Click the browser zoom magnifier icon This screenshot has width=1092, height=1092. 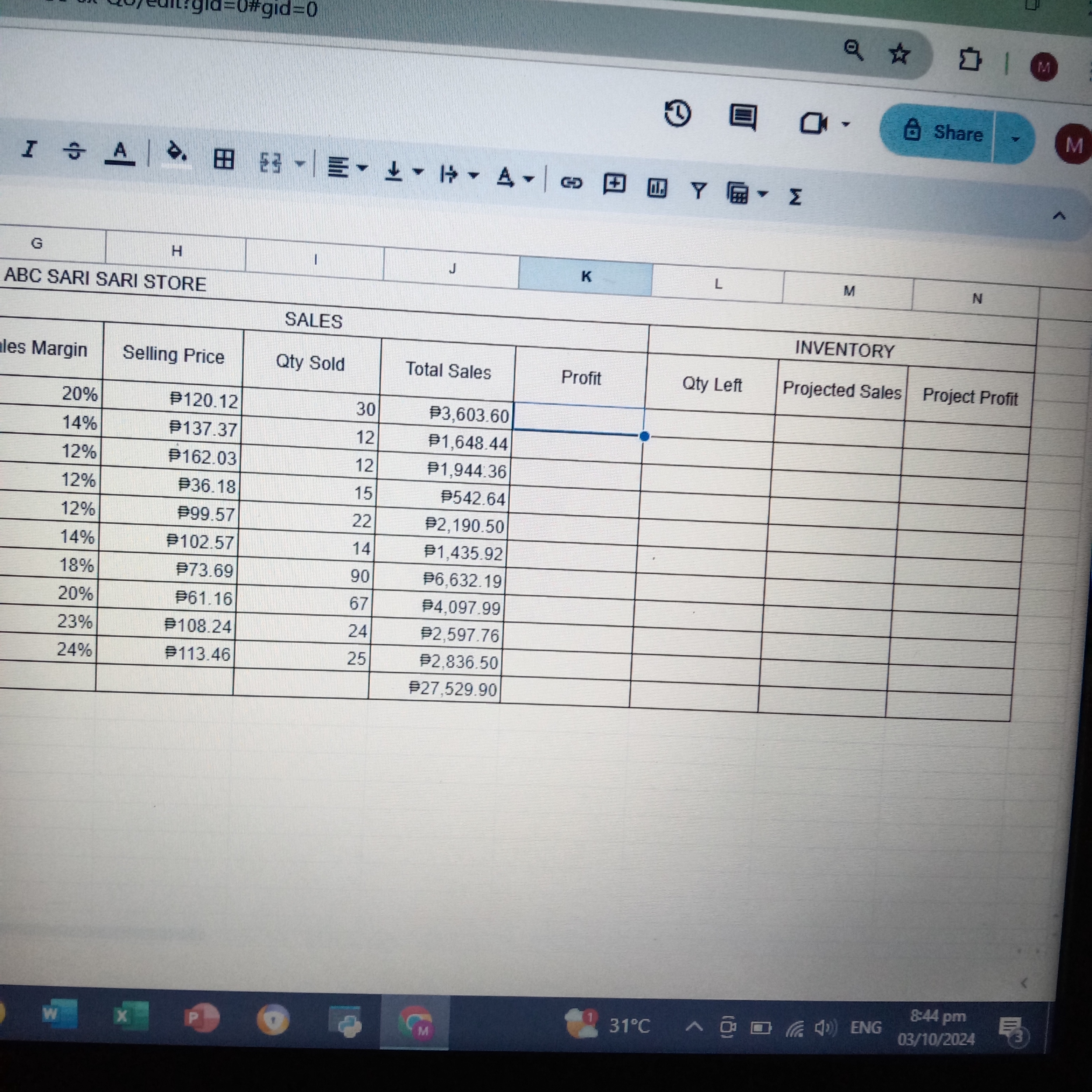pos(854,50)
